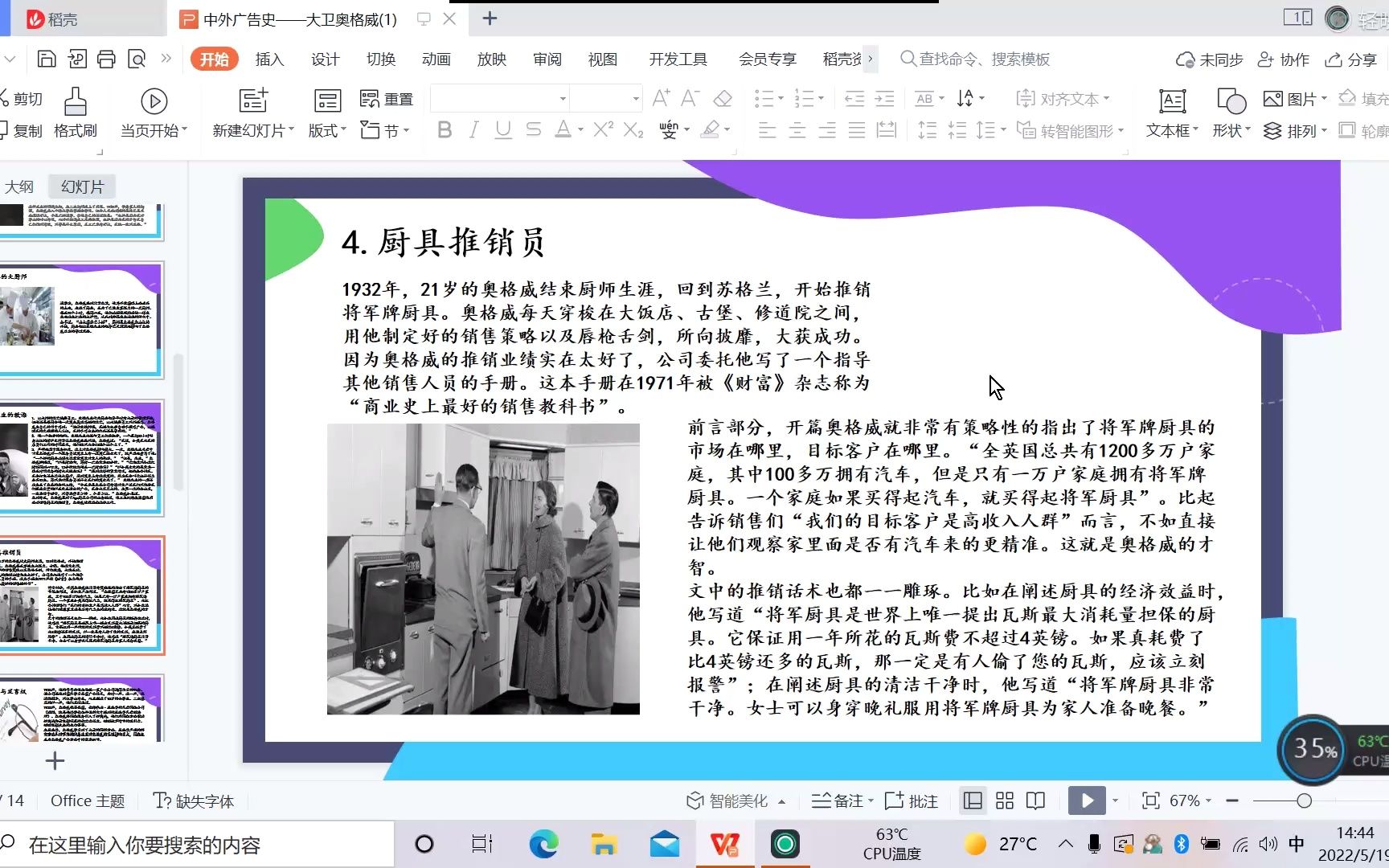
Task: Open the Review (审阅) tab
Action: click(x=547, y=59)
